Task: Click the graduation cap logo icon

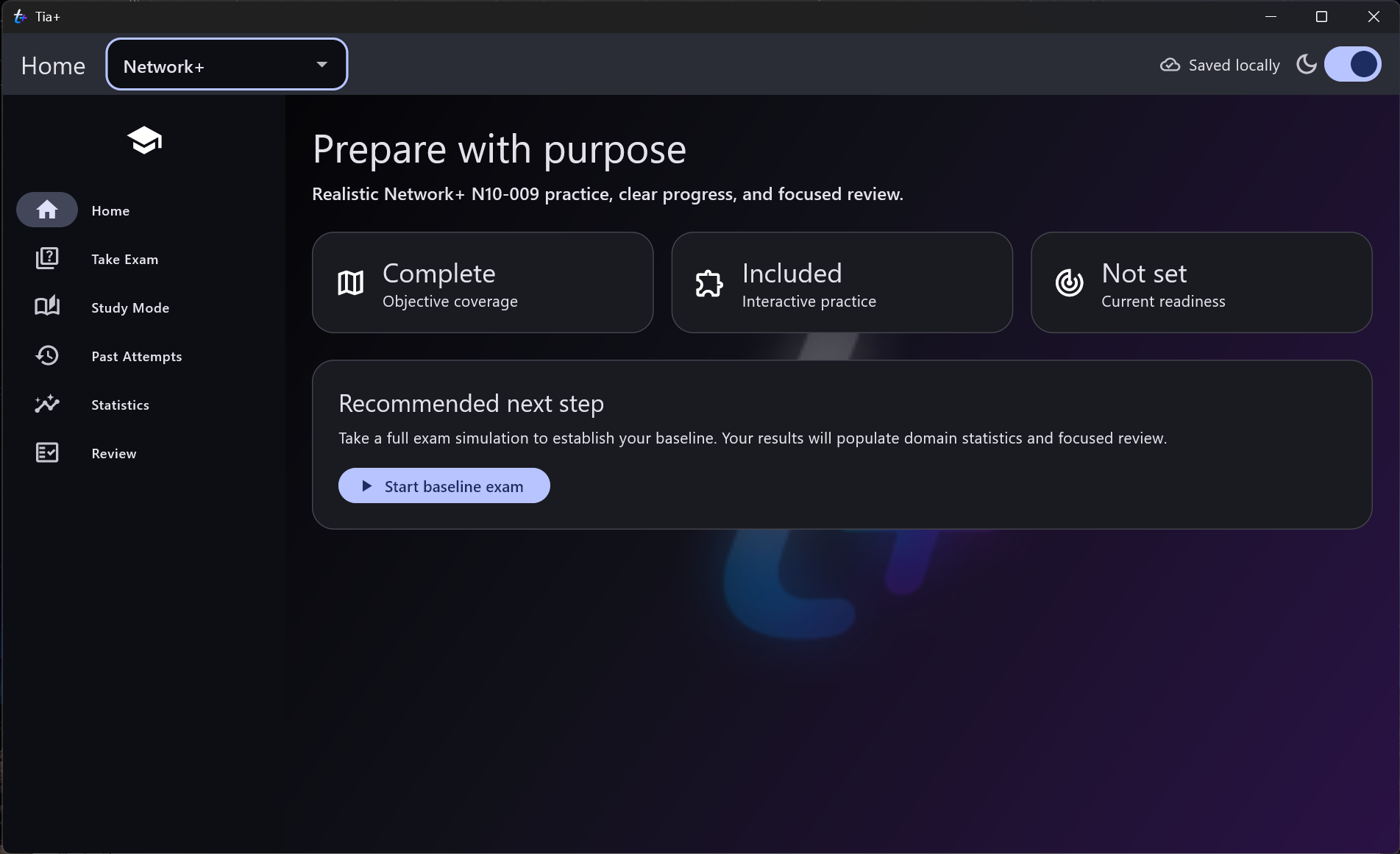Action: (x=144, y=140)
